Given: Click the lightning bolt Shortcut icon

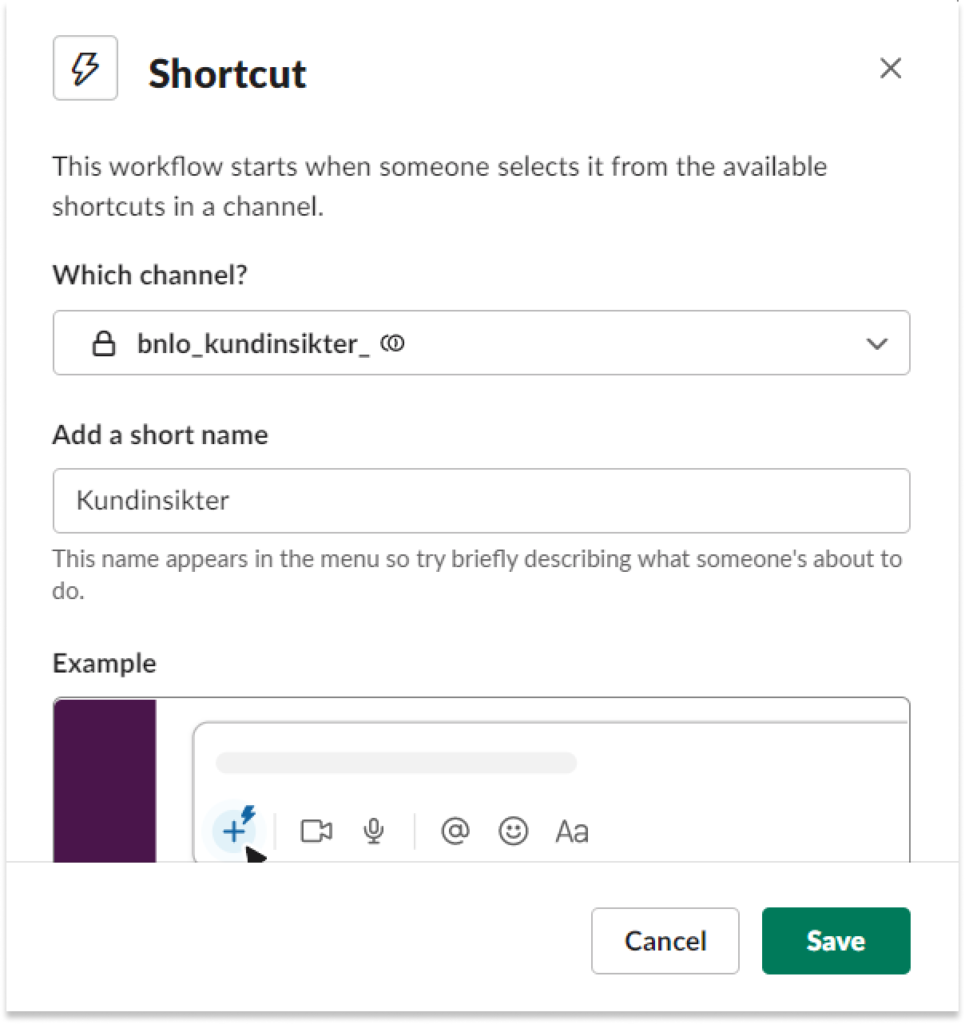Looking at the screenshot, I should (x=86, y=68).
